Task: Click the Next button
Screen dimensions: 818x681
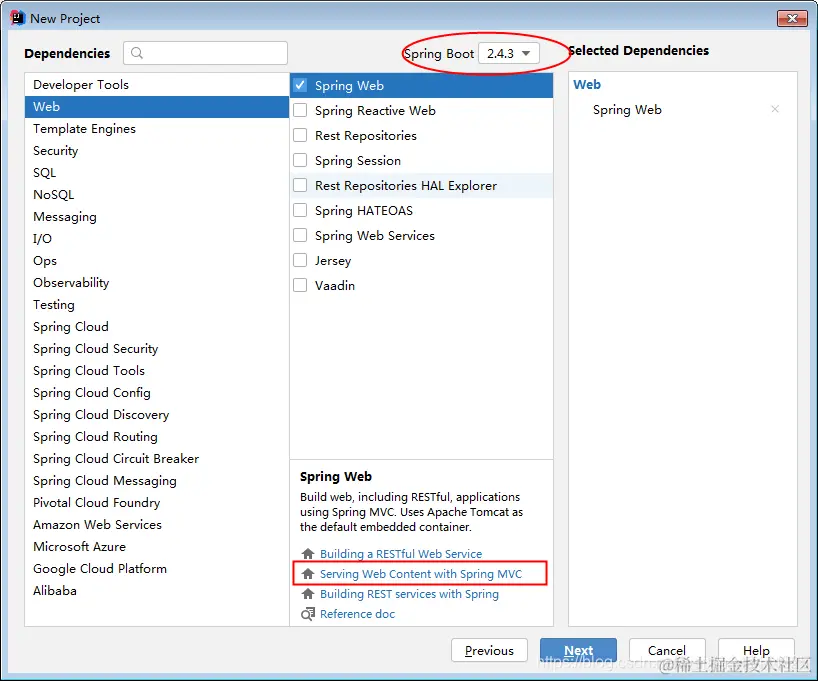Action: coord(579,650)
